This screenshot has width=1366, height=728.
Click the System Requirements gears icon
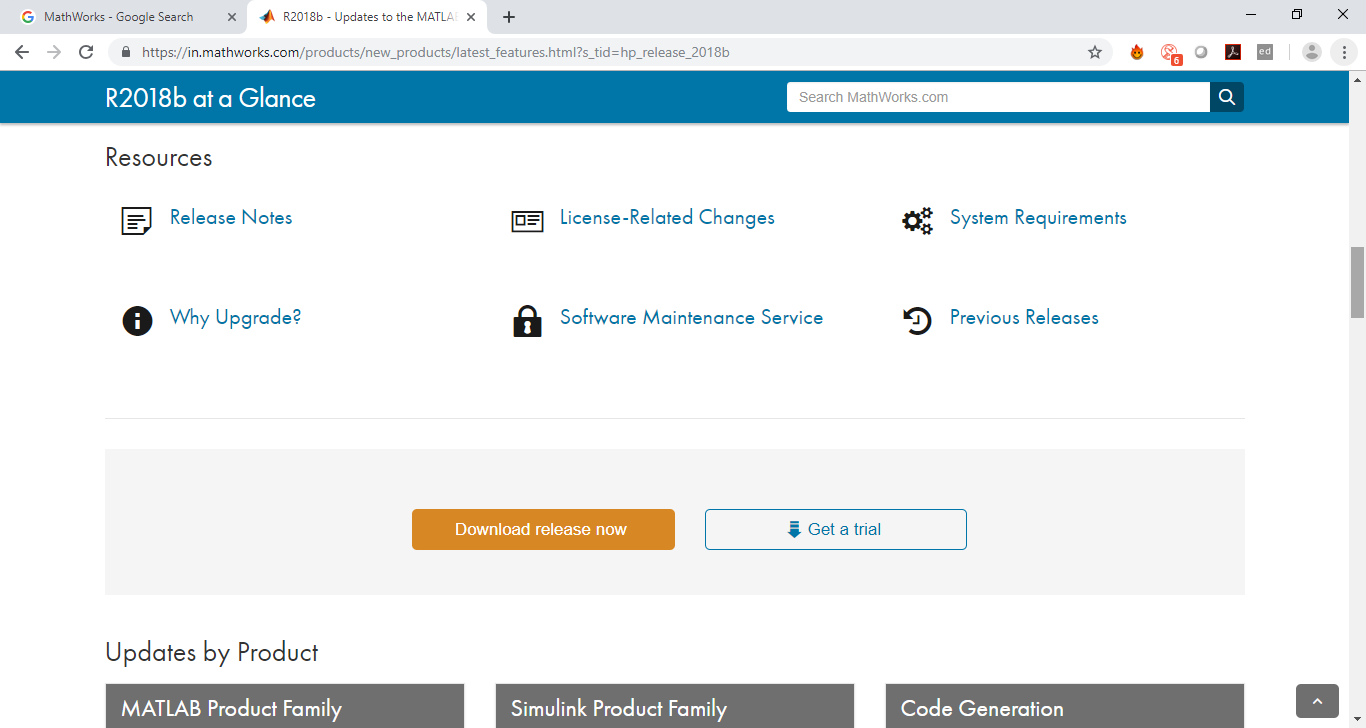[x=917, y=221]
